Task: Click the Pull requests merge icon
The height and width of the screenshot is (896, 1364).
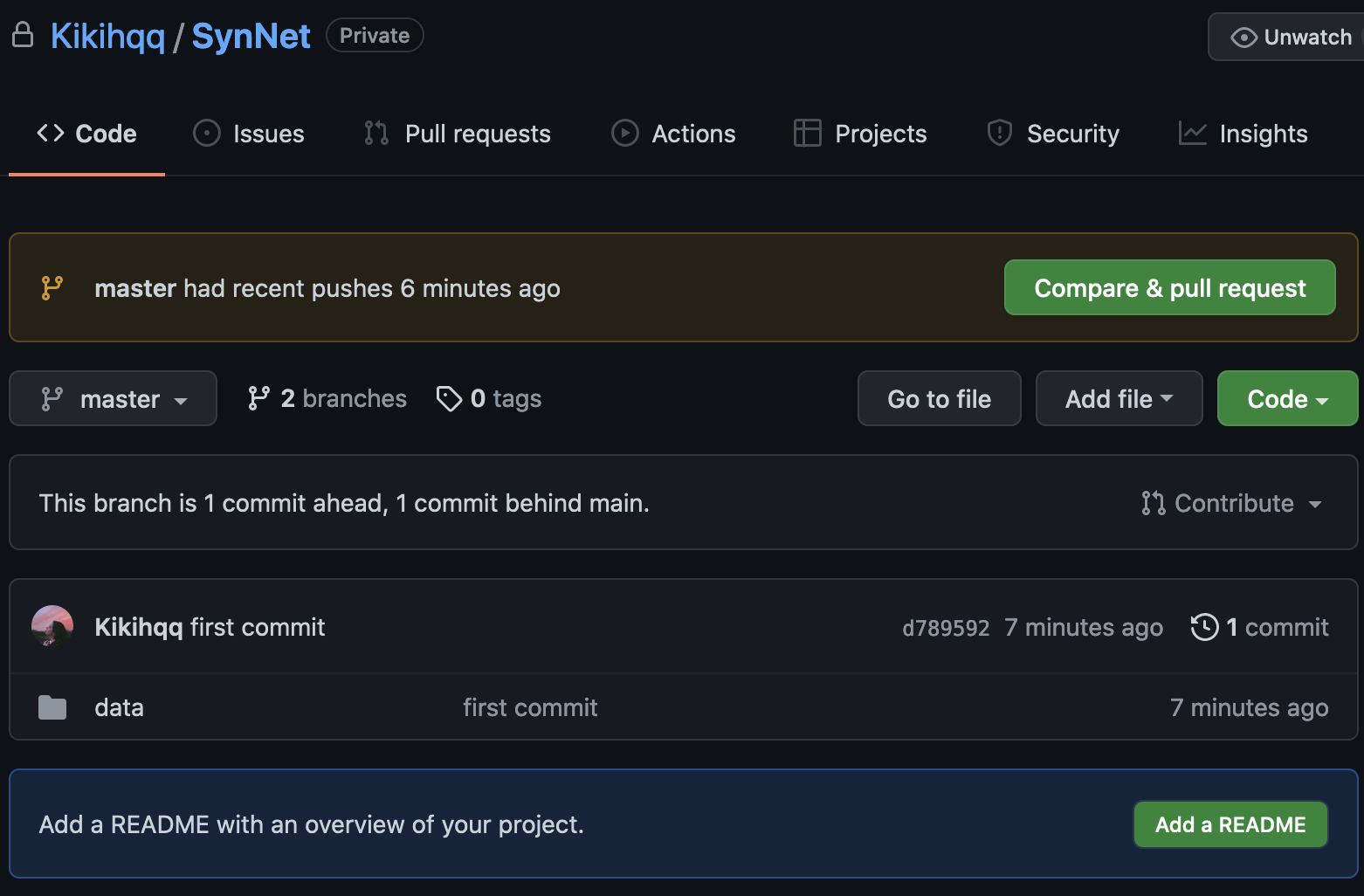Action: click(x=376, y=133)
